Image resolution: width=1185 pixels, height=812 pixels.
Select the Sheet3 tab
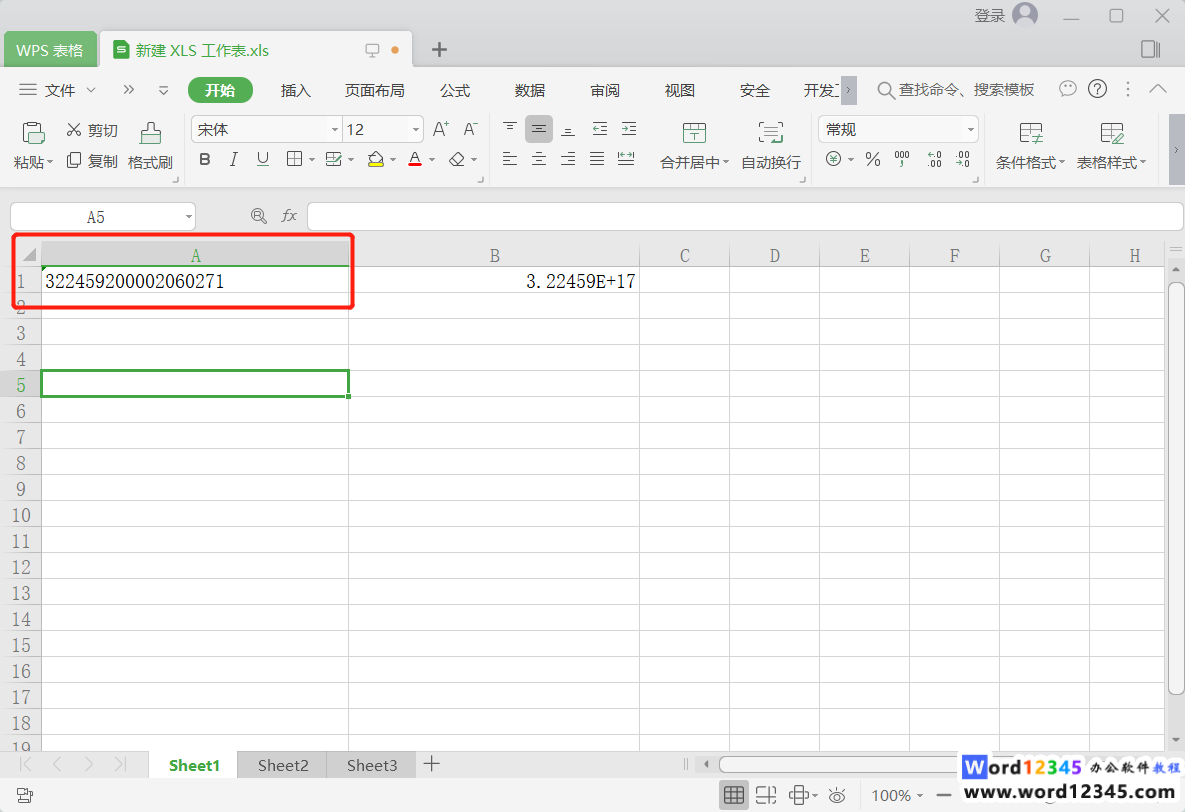[372, 765]
